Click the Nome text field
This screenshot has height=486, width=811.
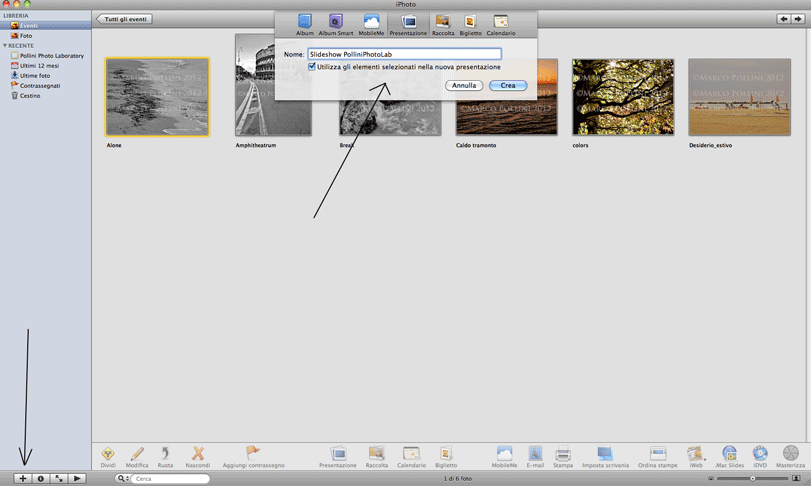(404, 54)
